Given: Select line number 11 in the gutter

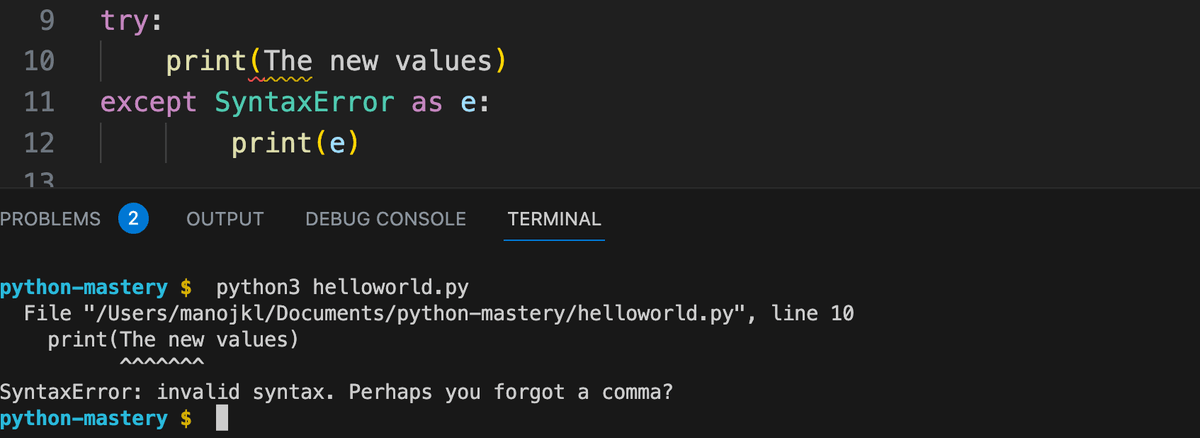Looking at the screenshot, I should (41, 103).
